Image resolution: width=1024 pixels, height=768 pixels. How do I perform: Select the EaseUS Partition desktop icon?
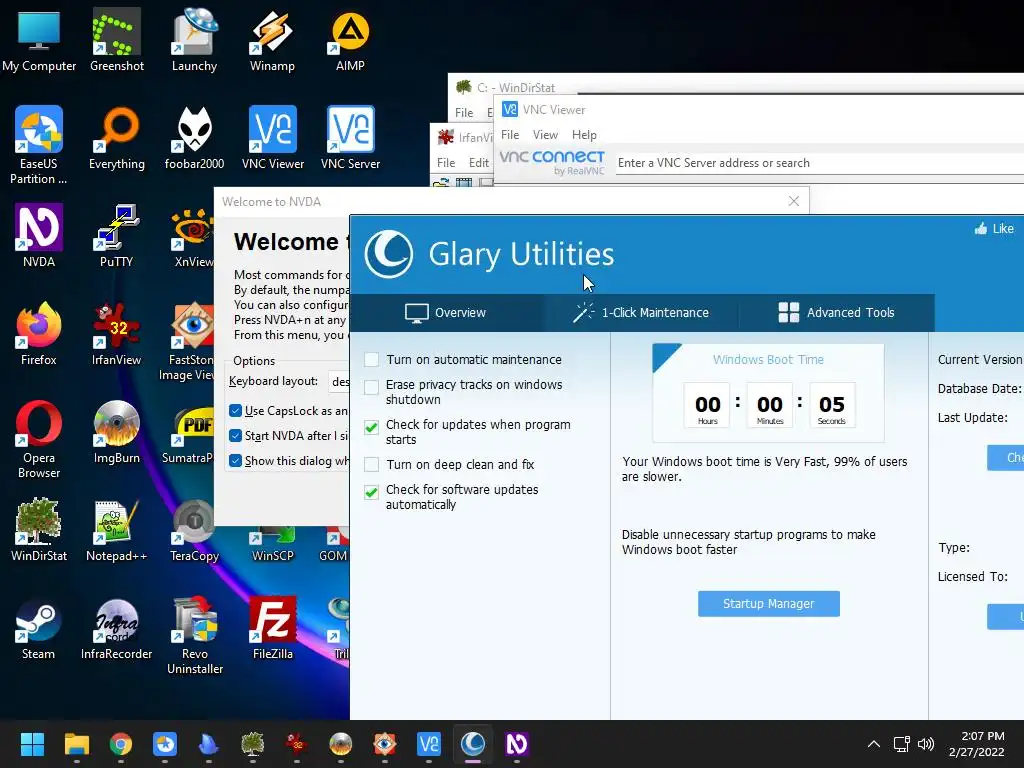point(39,145)
